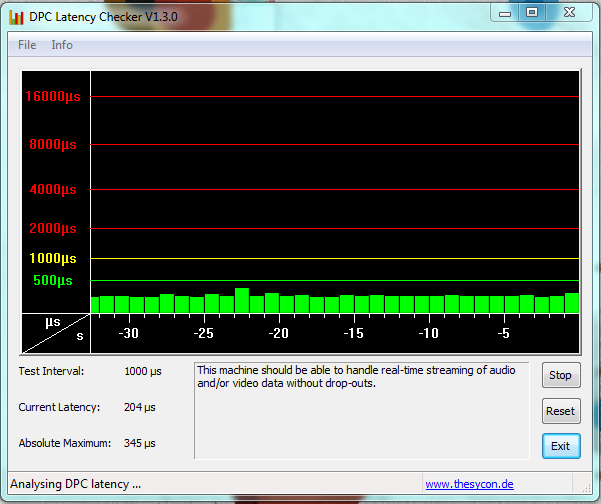Click the real-time streaming message text

(356, 377)
